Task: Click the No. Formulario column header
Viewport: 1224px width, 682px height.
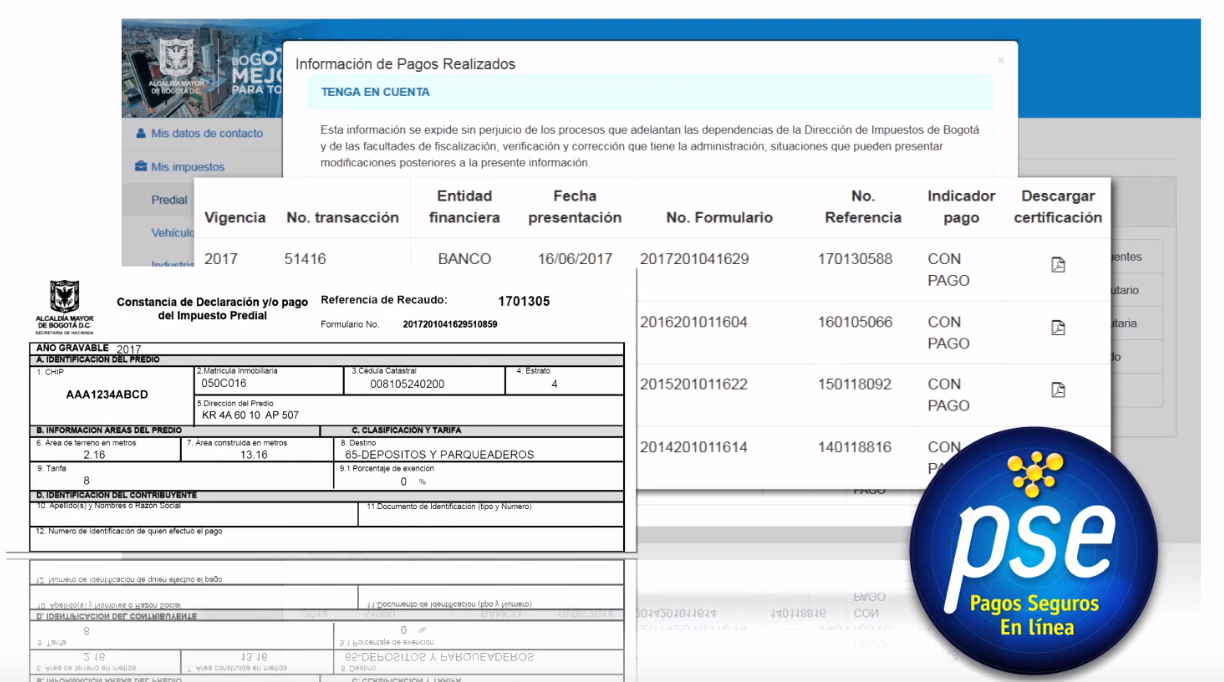Action: pos(719,217)
